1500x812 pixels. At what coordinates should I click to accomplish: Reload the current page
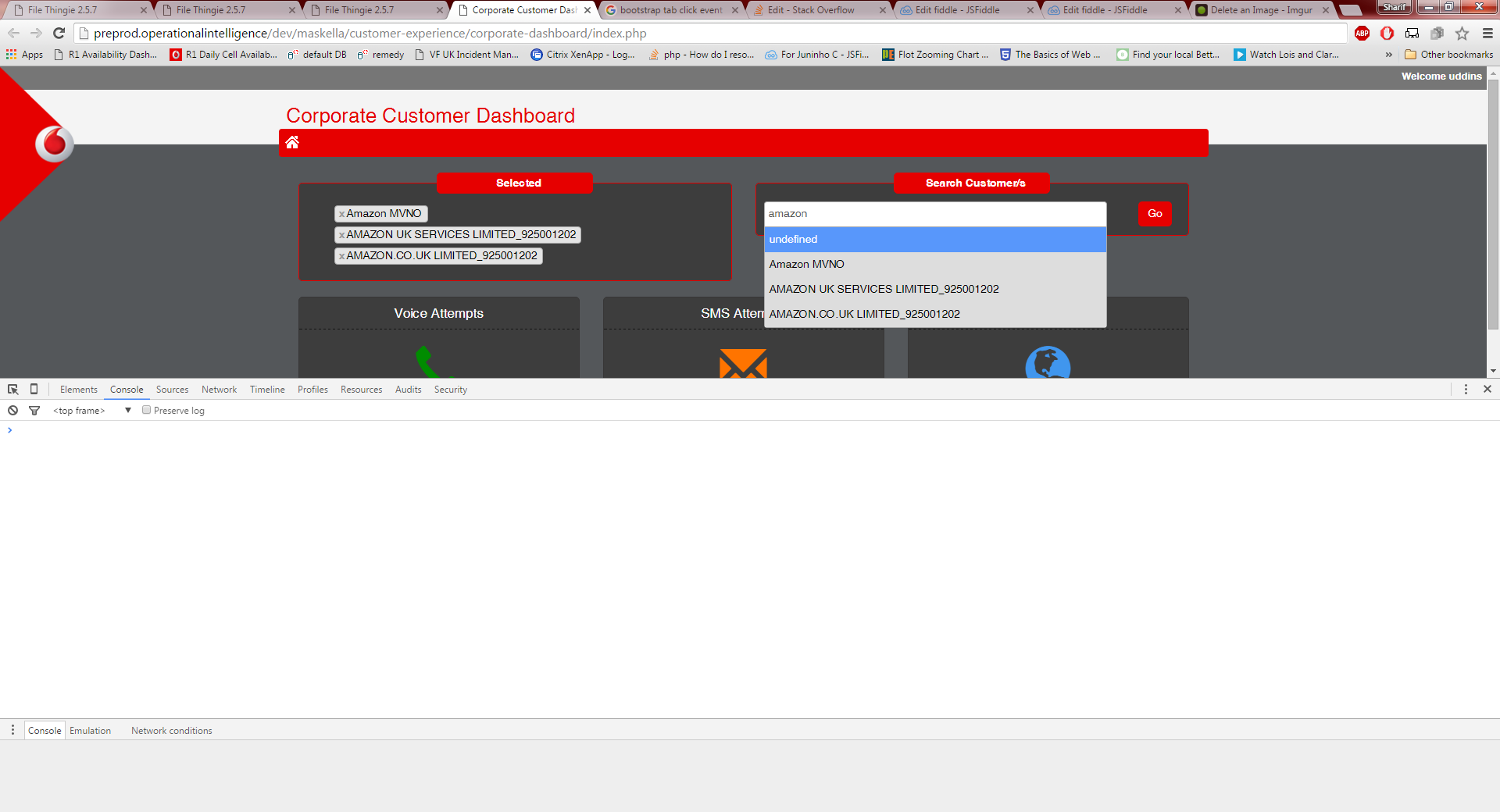(x=59, y=34)
